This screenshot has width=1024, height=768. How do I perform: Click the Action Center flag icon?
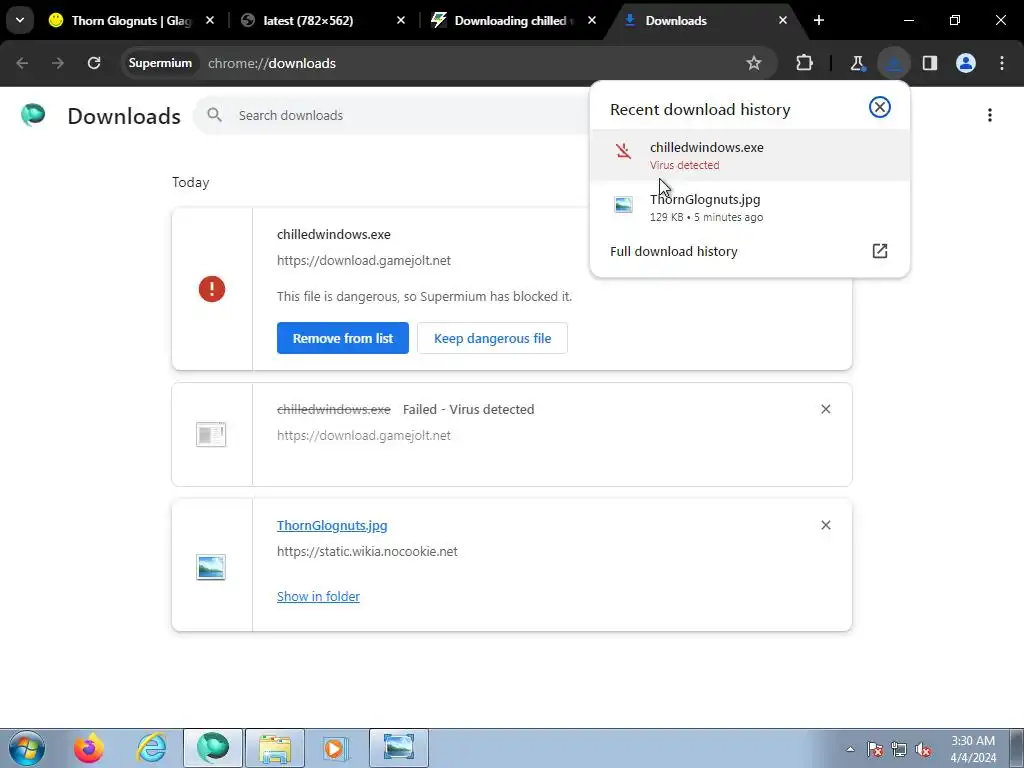[875, 749]
